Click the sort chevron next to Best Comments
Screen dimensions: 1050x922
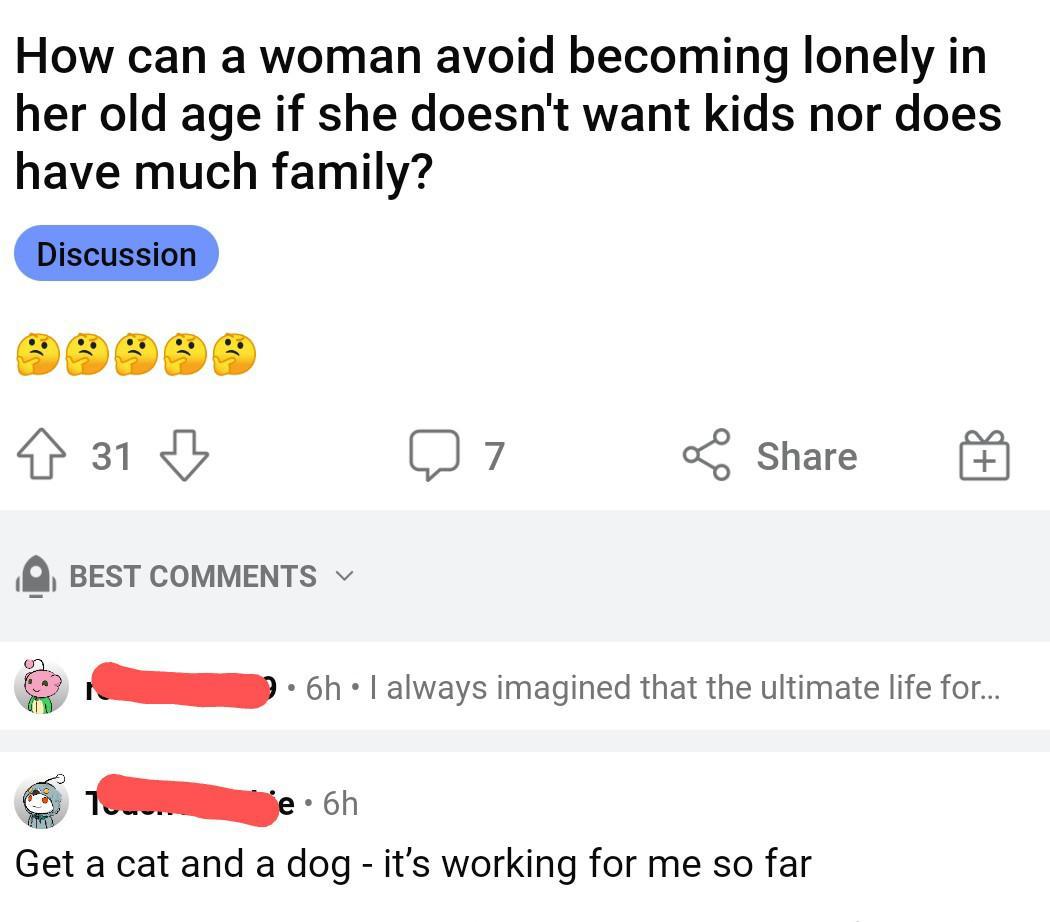coord(344,577)
